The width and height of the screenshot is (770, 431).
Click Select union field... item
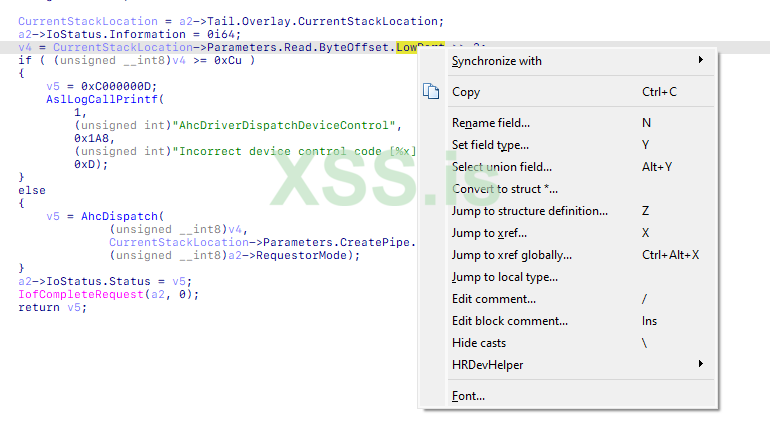tap(502, 167)
